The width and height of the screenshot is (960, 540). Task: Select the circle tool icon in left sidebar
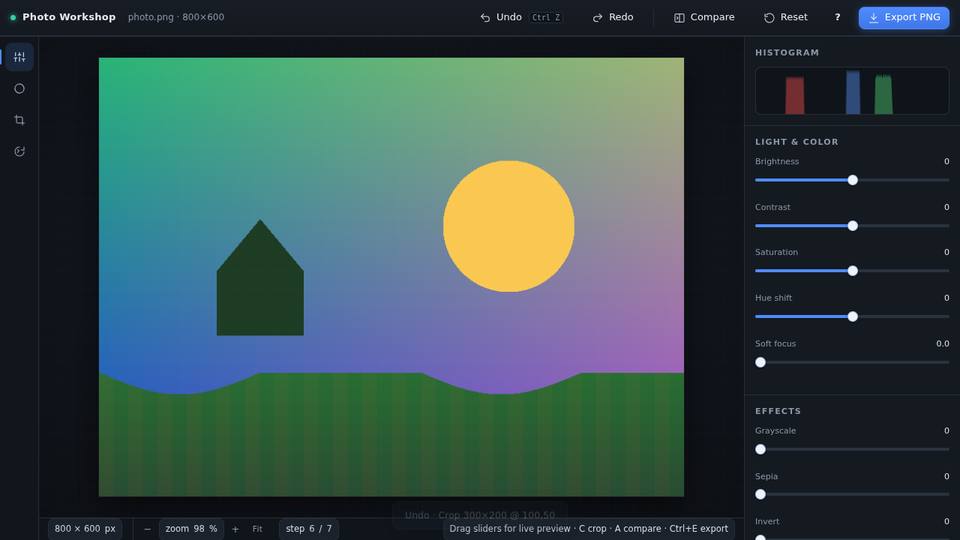(20, 89)
